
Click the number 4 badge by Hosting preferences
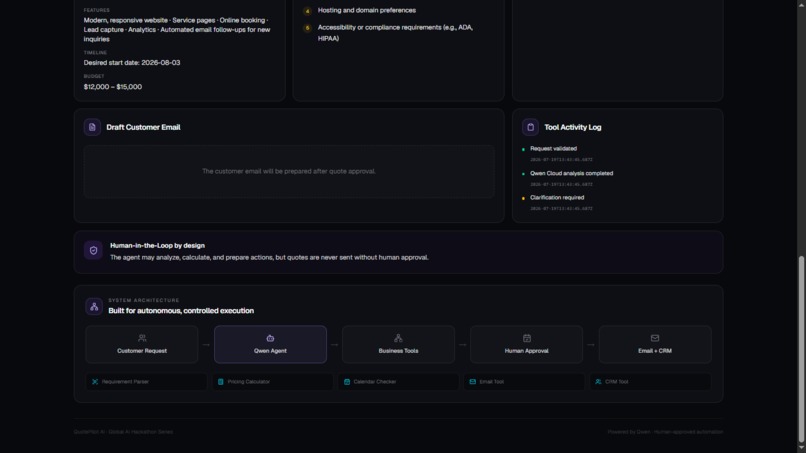(307, 11)
